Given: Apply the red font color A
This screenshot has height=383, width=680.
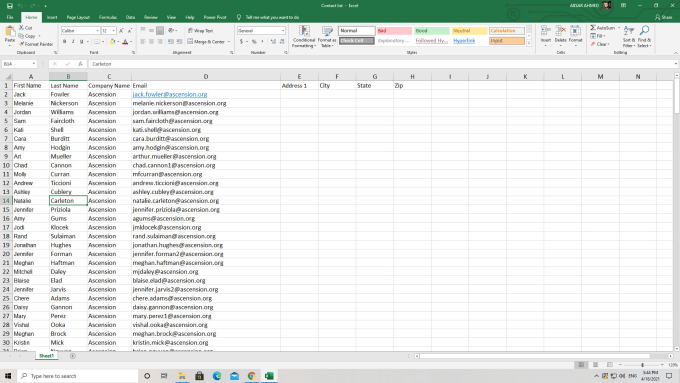Looking at the screenshot, I should click(x=125, y=42).
